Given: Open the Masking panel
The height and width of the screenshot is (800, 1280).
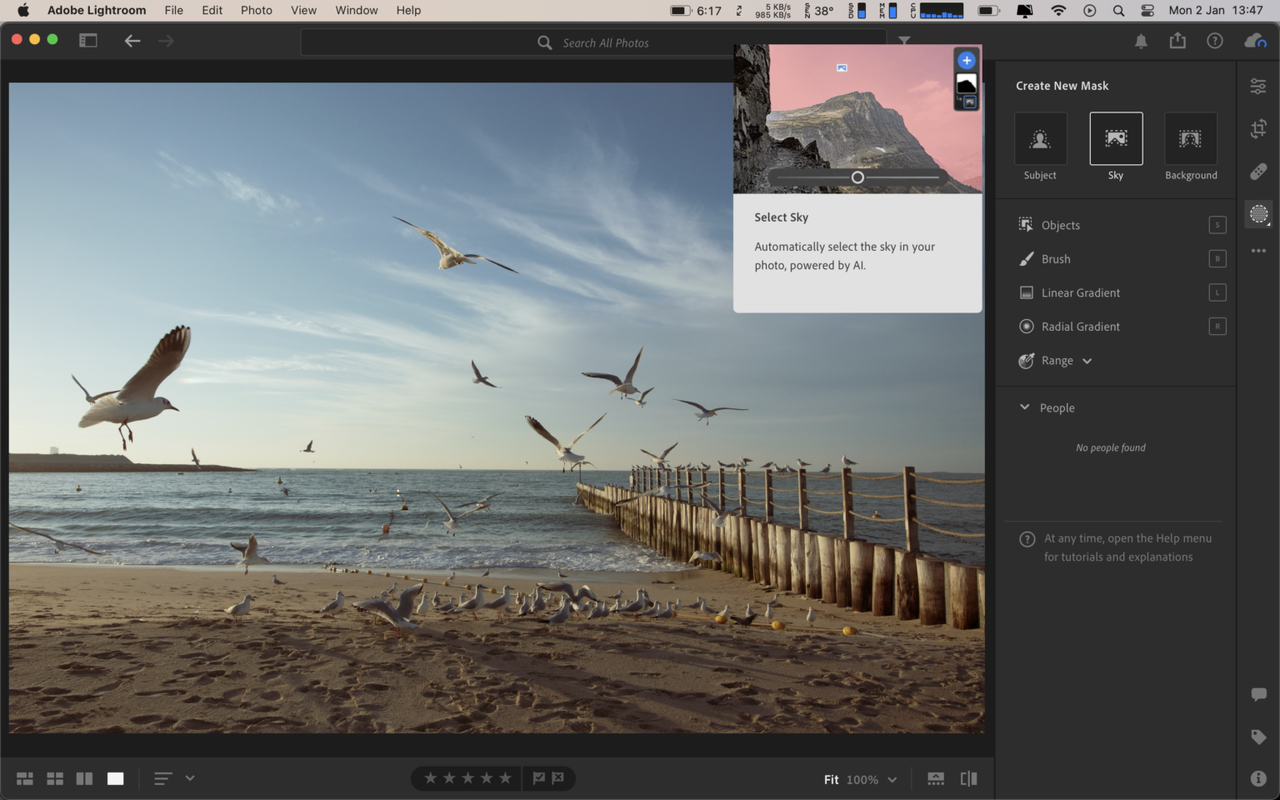Looking at the screenshot, I should [1257, 213].
